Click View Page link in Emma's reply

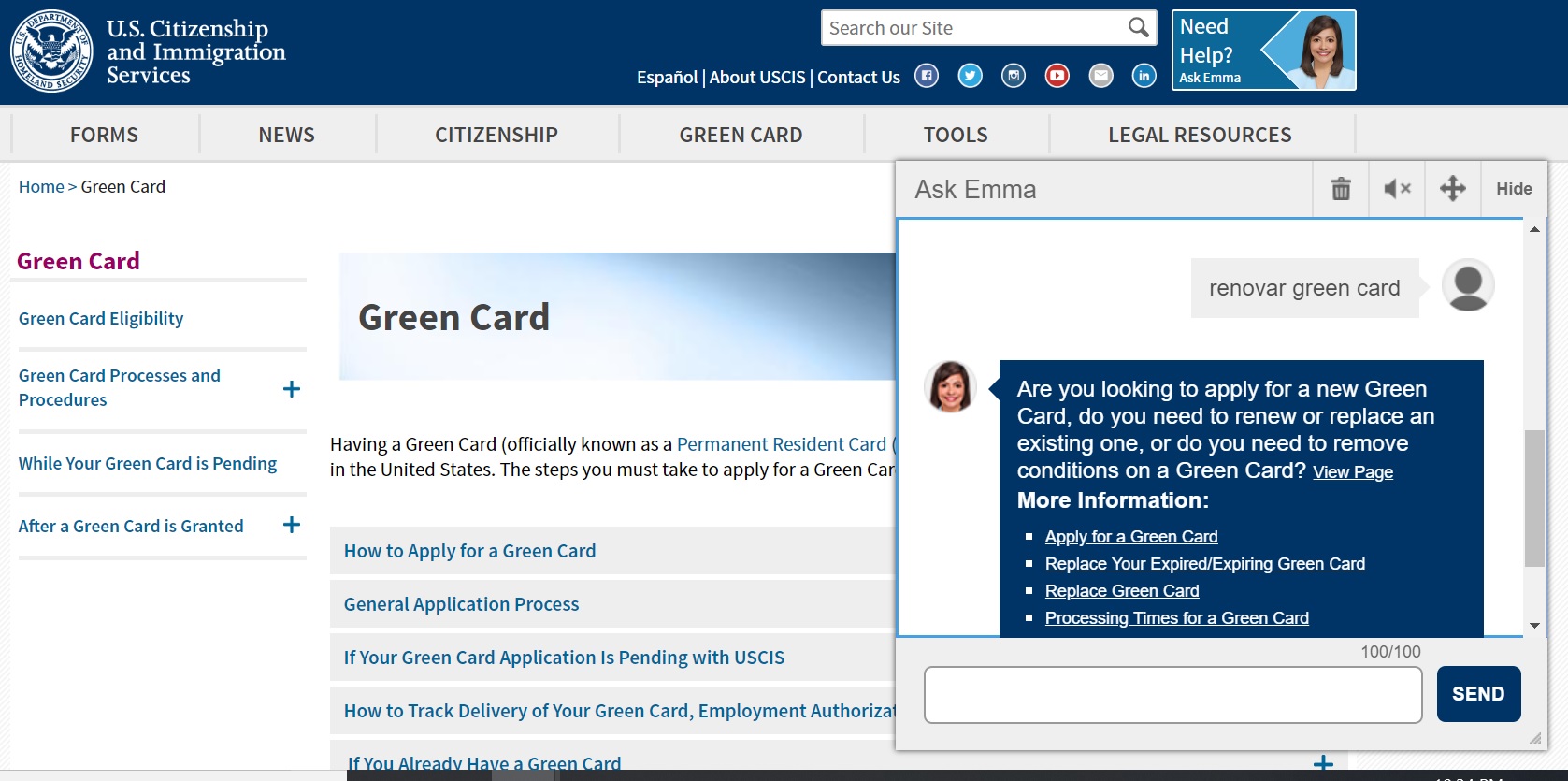1352,472
